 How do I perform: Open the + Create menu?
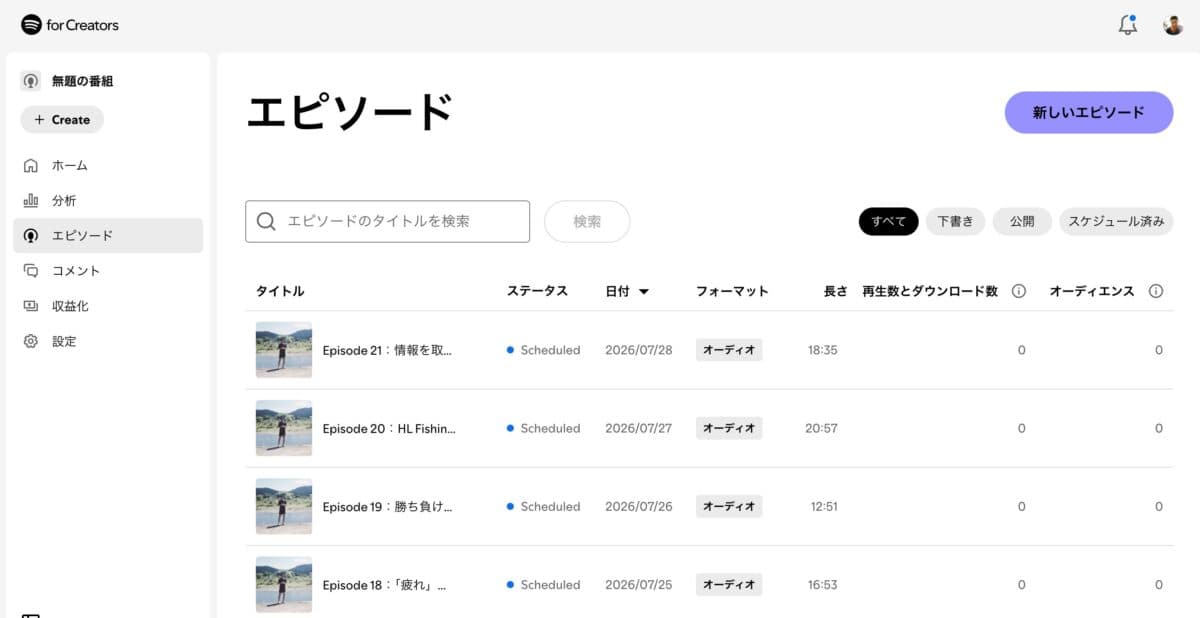coord(62,119)
